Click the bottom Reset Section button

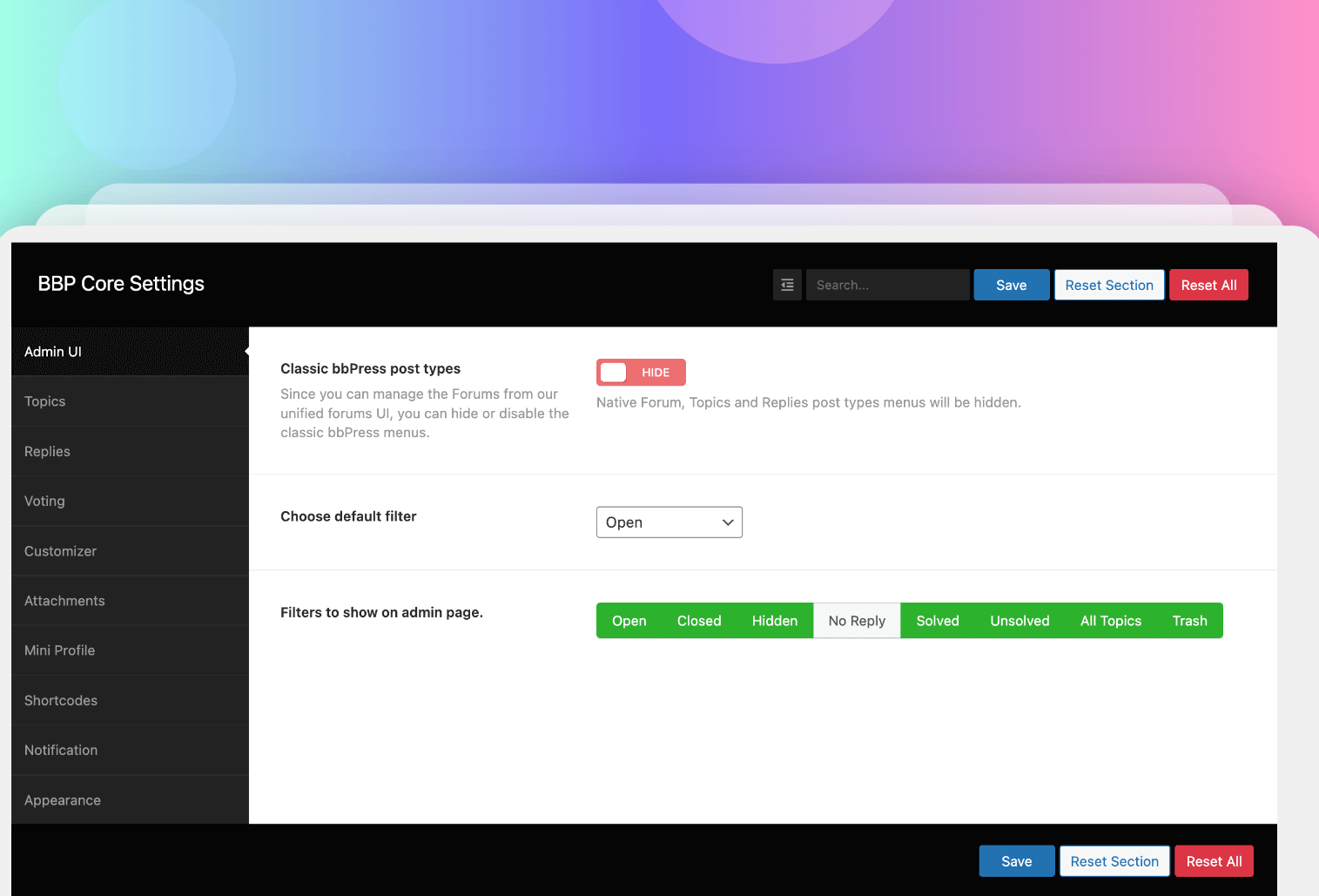tap(1114, 861)
